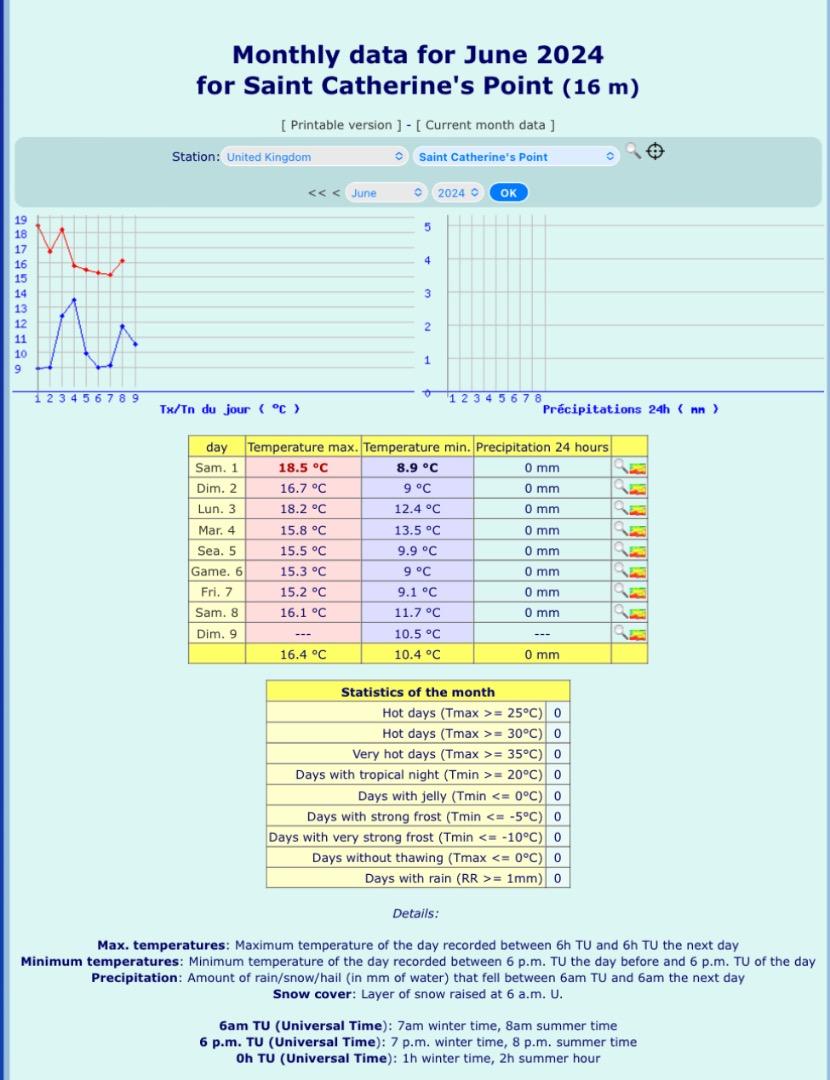Expand the Saint Catherine's Point station dropdown
The image size is (830, 1080).
[516, 156]
